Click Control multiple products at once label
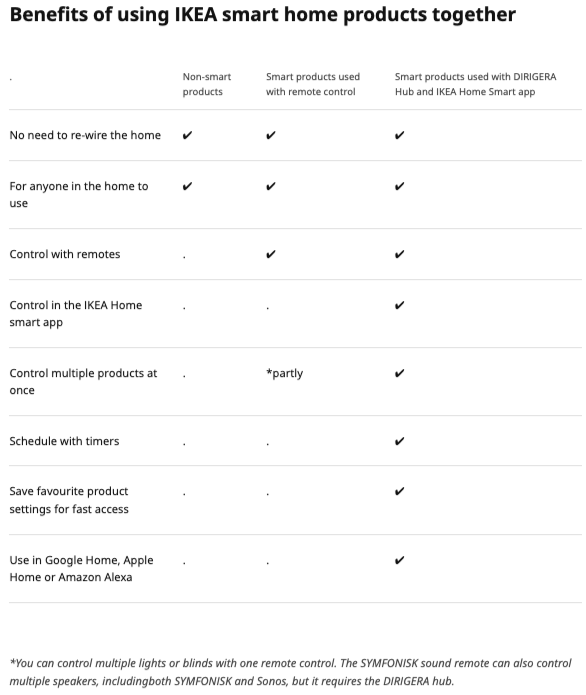586x695 pixels. point(83,382)
